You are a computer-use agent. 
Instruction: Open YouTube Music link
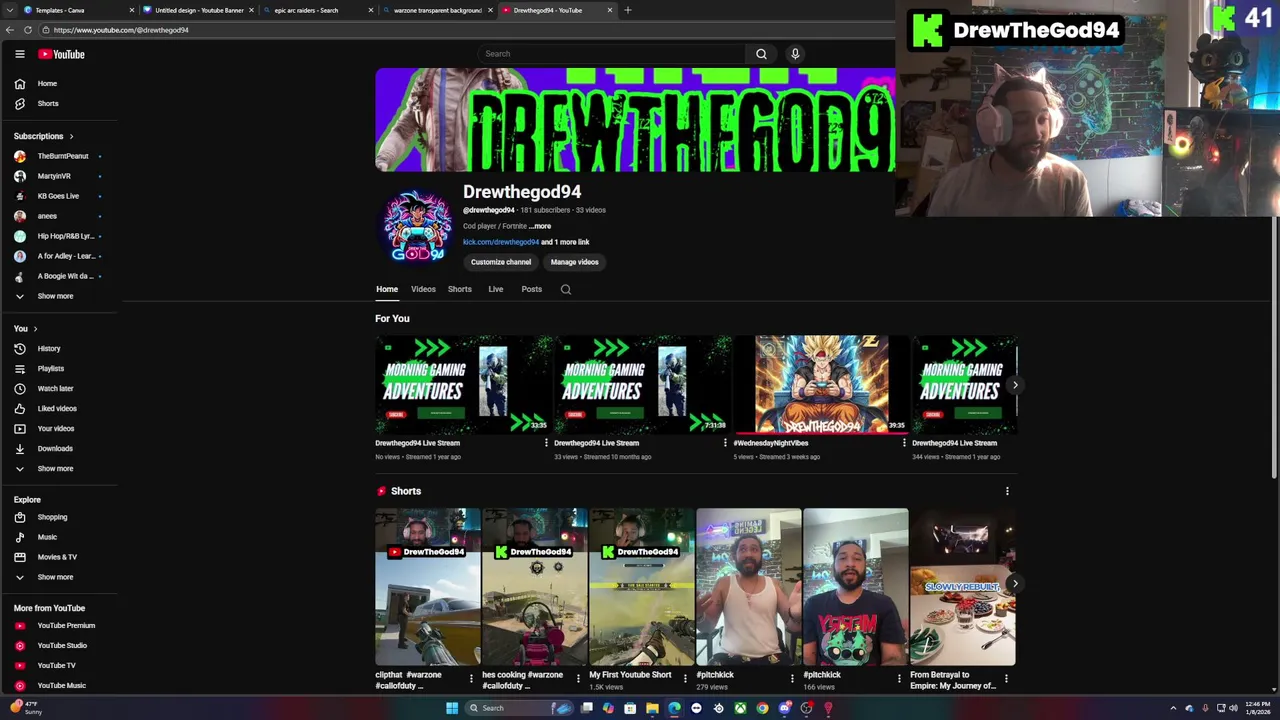[x=59, y=686]
